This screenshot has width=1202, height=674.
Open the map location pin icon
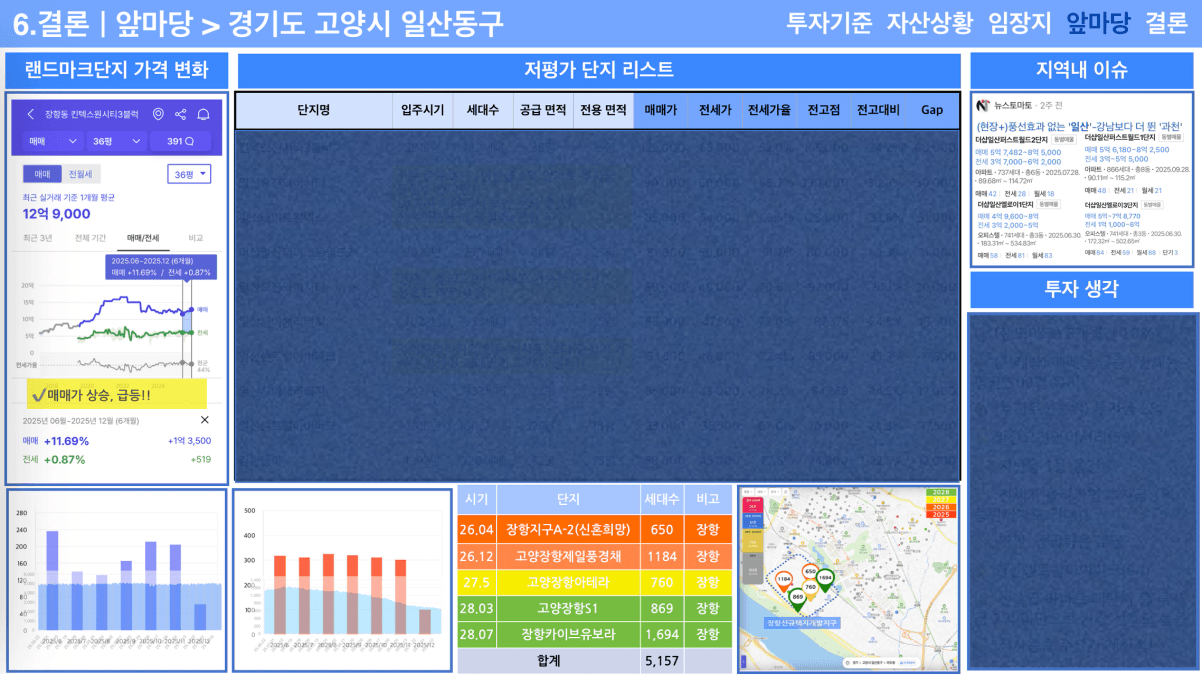tap(158, 115)
